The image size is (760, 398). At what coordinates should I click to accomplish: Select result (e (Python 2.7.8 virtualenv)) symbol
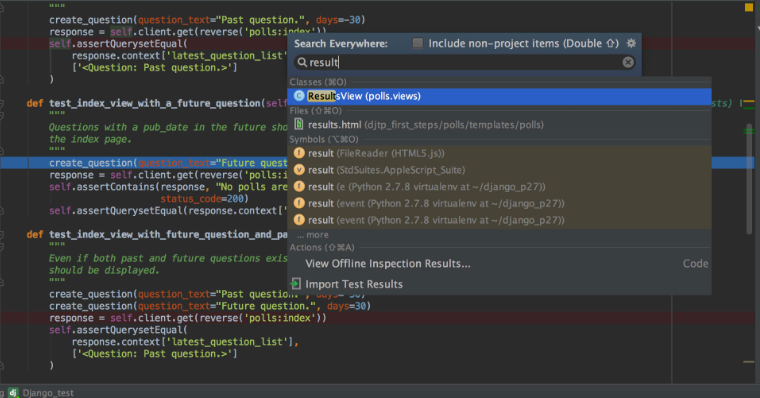[499, 187]
